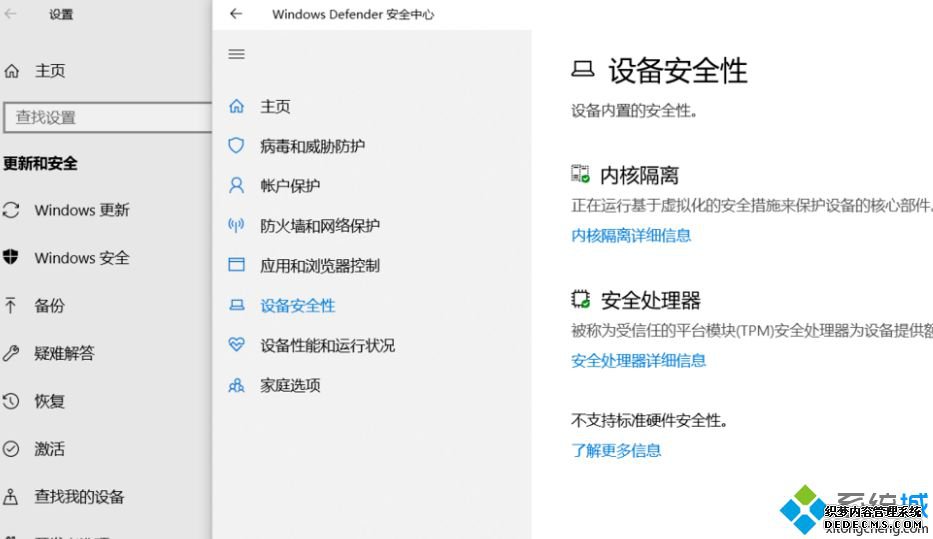Image resolution: width=933 pixels, height=539 pixels.
Task: Click the 疑难解答 wrench icon
Action: click(10, 353)
